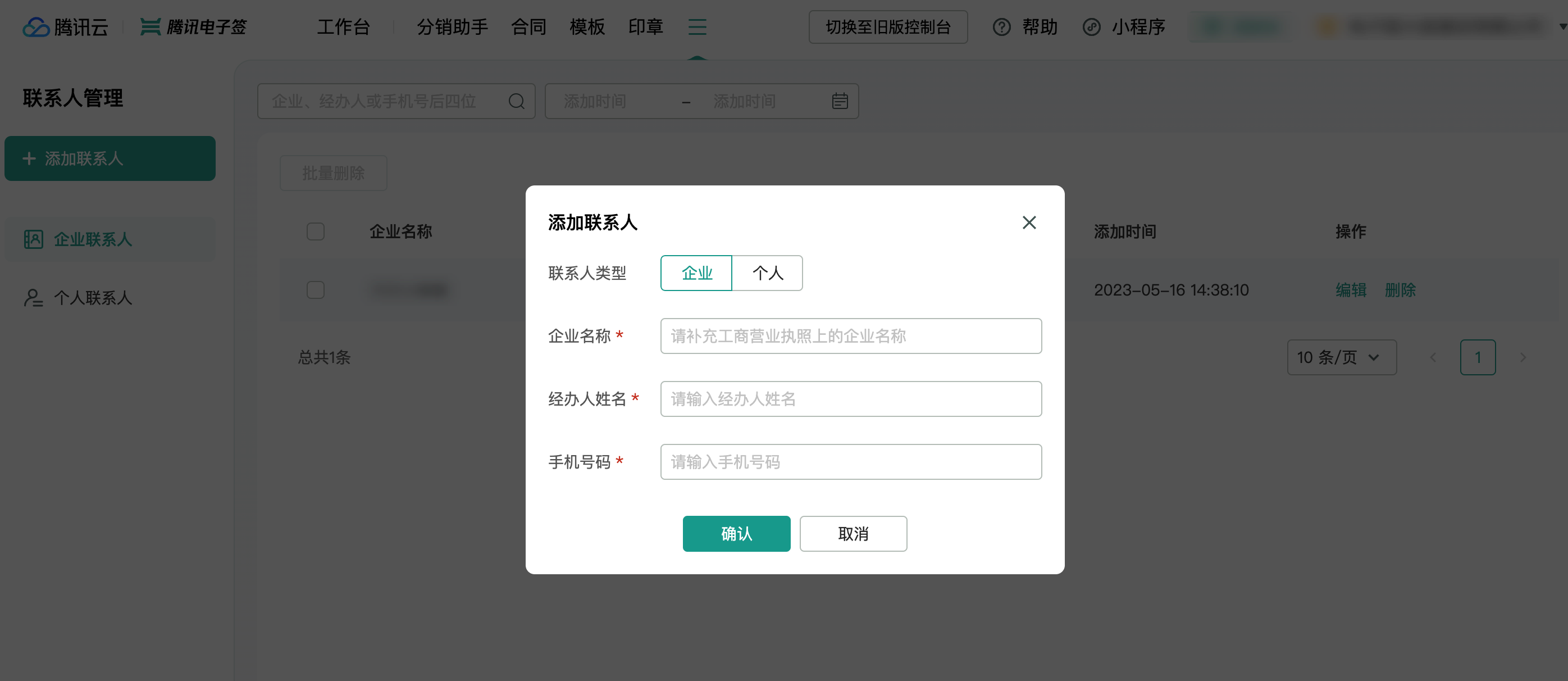Click the 腾讯电子签 logo
1568x681 pixels.
click(x=194, y=27)
